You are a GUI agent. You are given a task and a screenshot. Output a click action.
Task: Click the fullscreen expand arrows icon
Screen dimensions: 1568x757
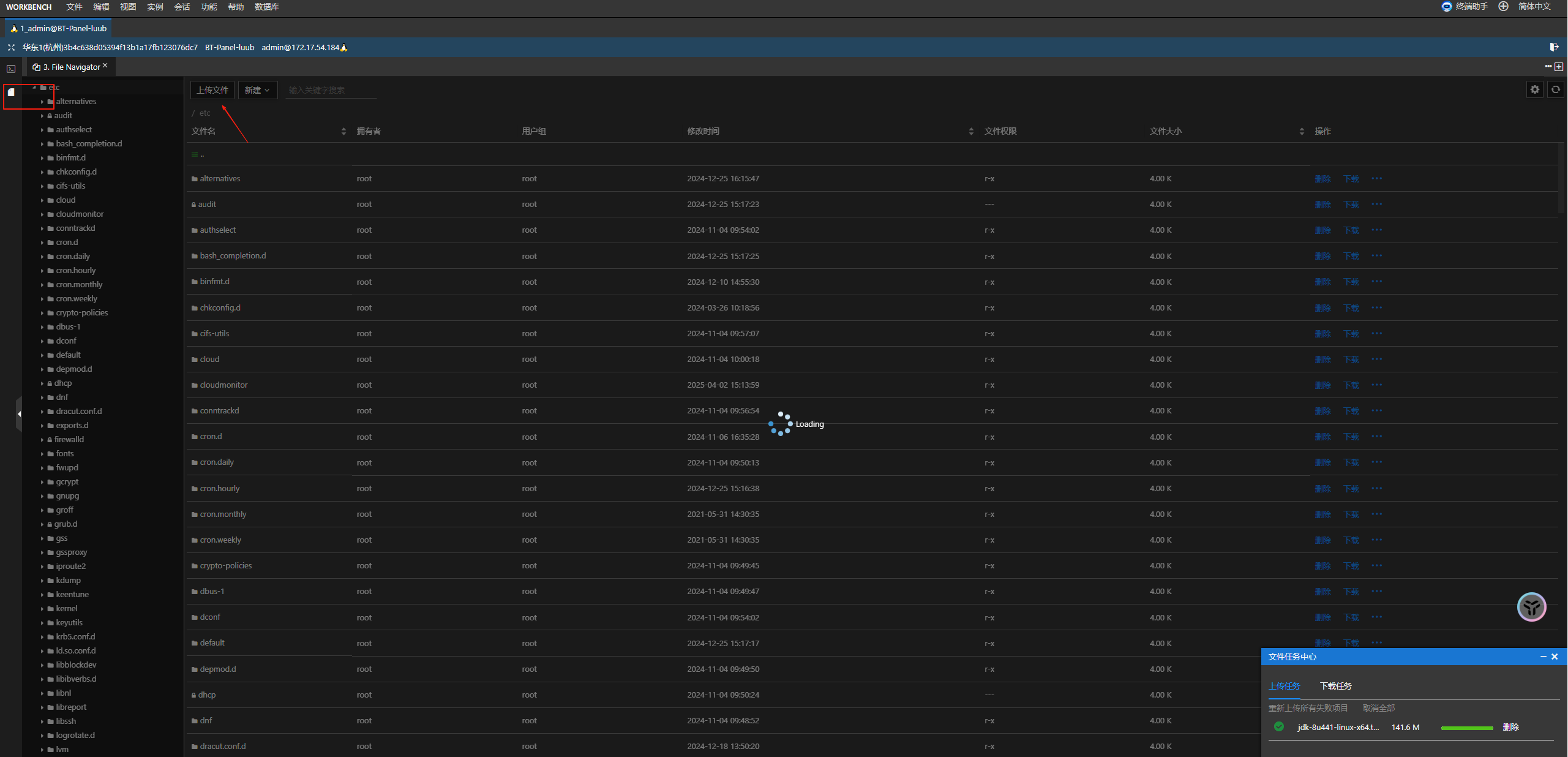11,47
